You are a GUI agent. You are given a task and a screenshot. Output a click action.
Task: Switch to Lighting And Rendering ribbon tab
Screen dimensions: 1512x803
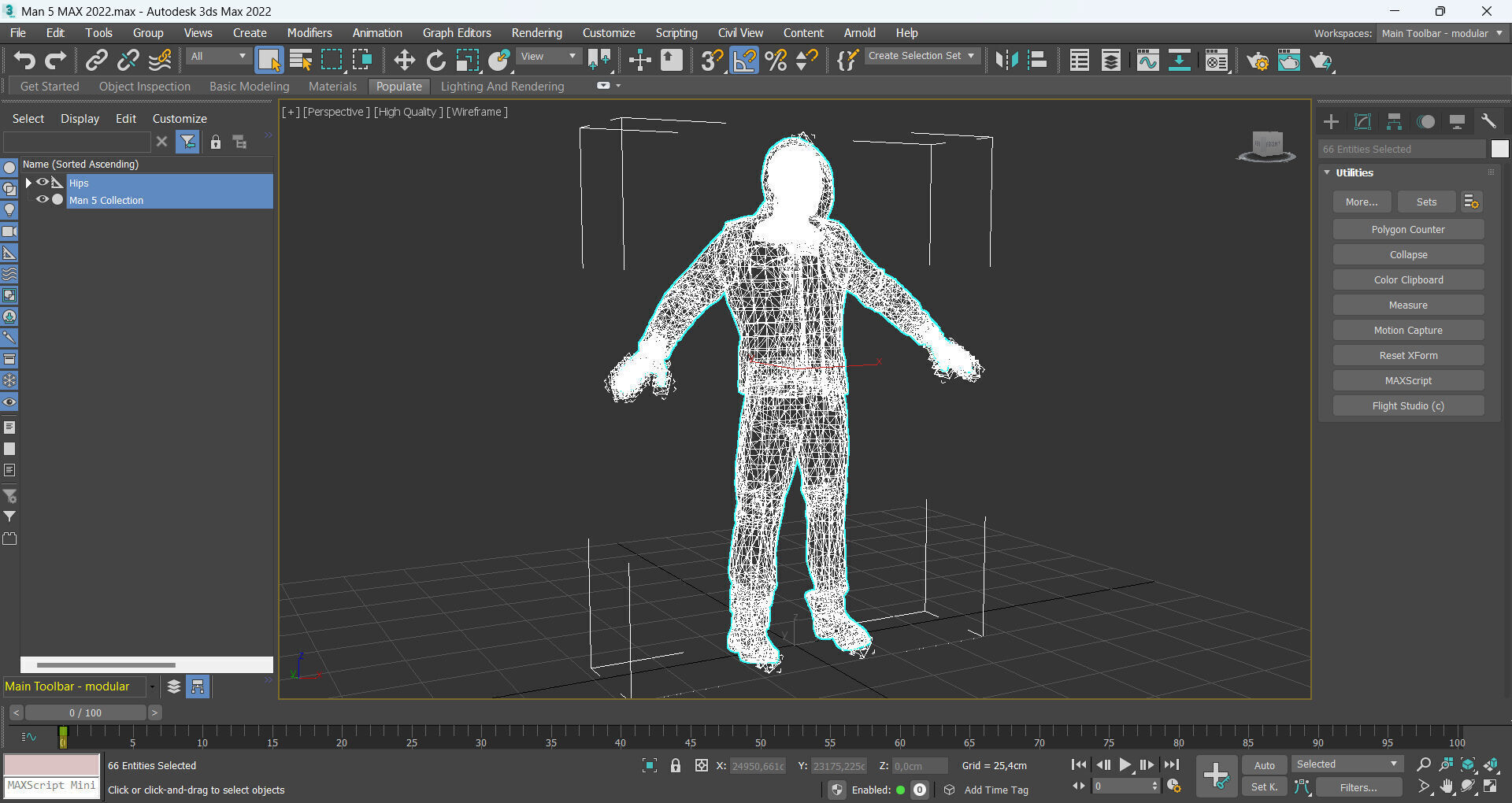502,87
